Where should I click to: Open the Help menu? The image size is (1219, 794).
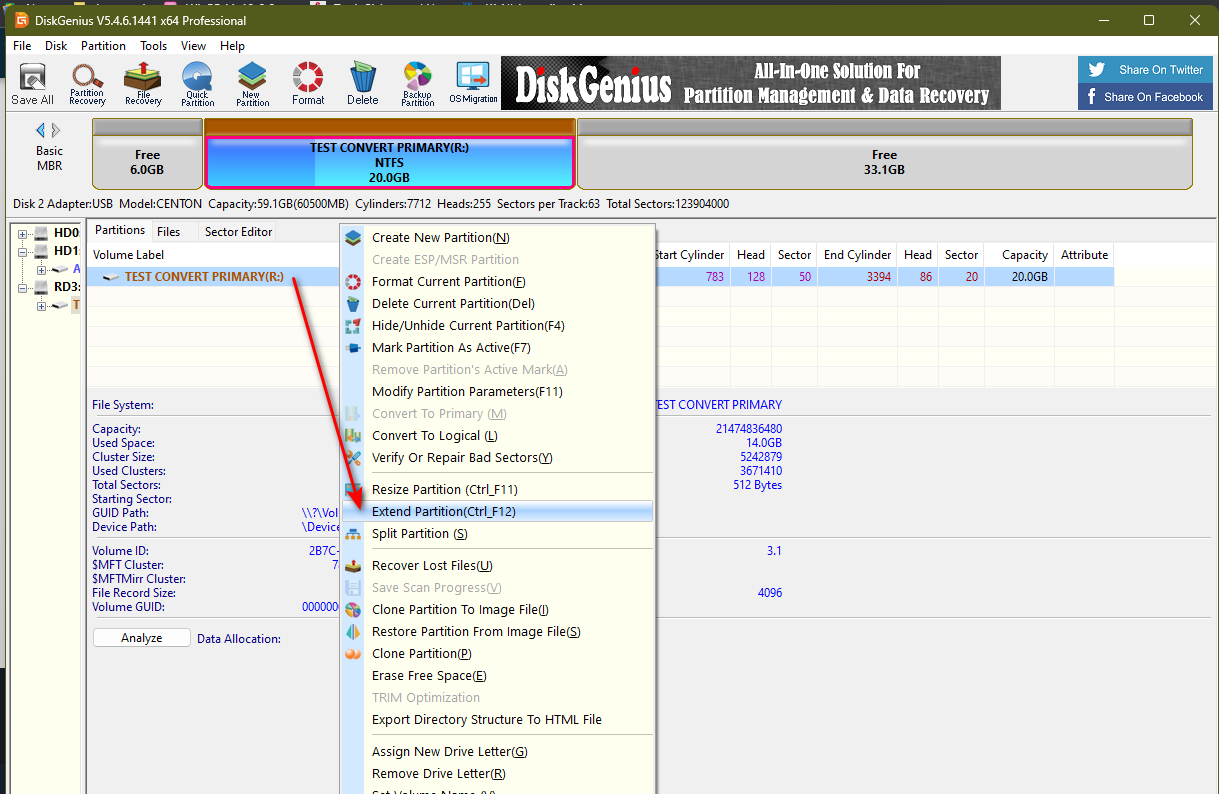[232, 46]
